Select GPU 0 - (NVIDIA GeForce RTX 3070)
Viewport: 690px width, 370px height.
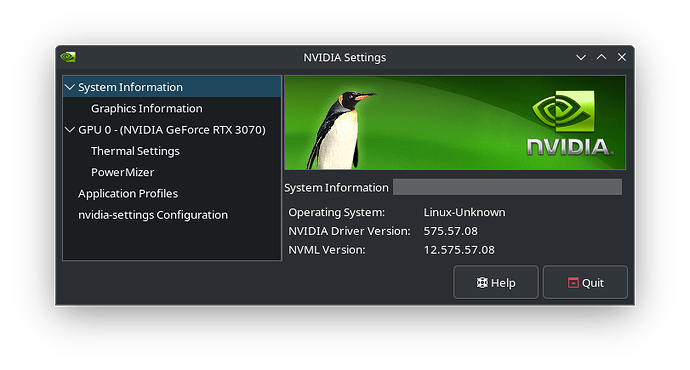tap(172, 130)
